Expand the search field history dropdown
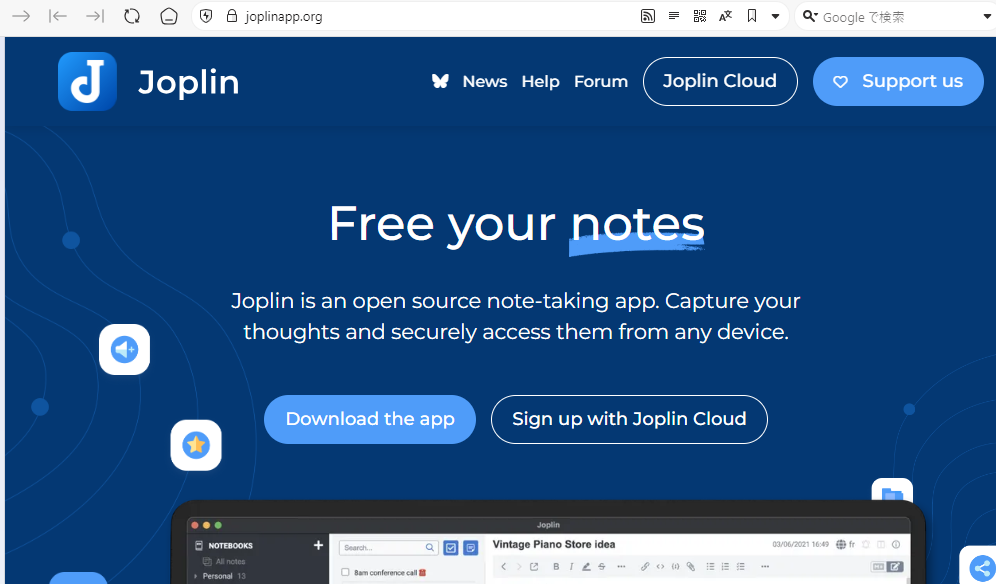 (x=987, y=17)
